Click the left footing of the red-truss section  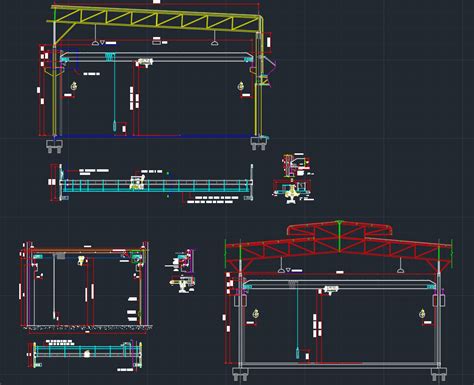241,374
